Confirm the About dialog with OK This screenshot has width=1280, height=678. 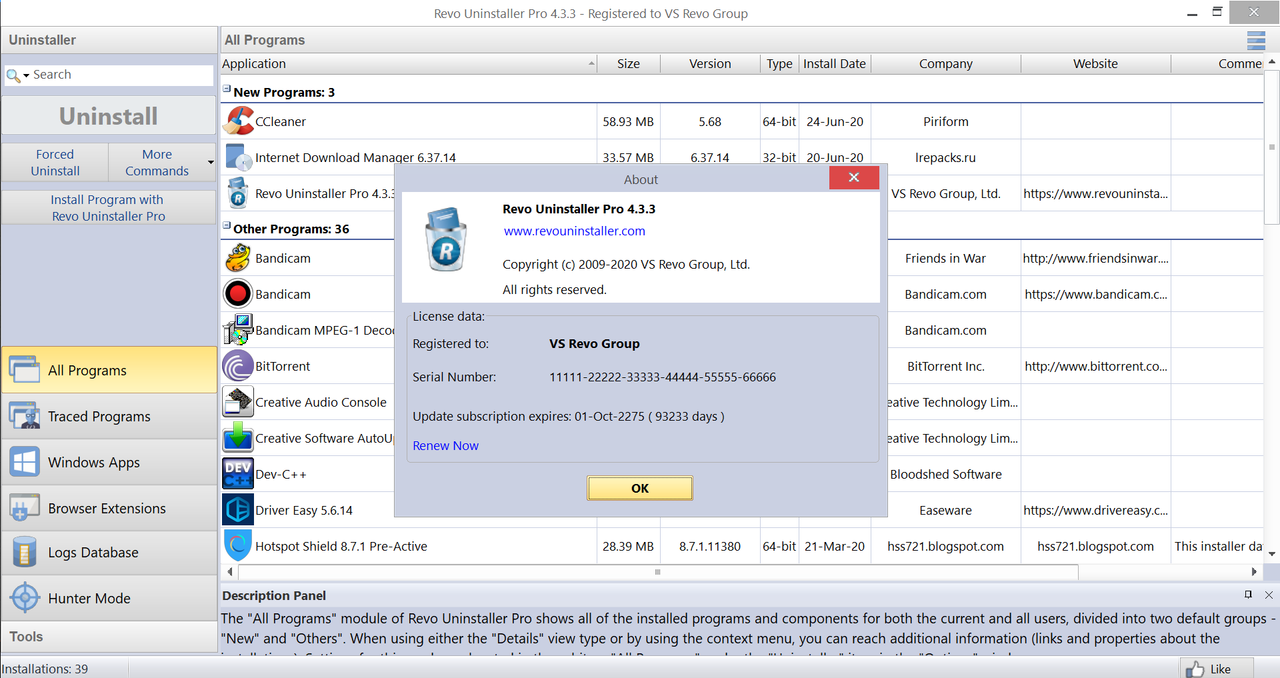pyautogui.click(x=640, y=488)
